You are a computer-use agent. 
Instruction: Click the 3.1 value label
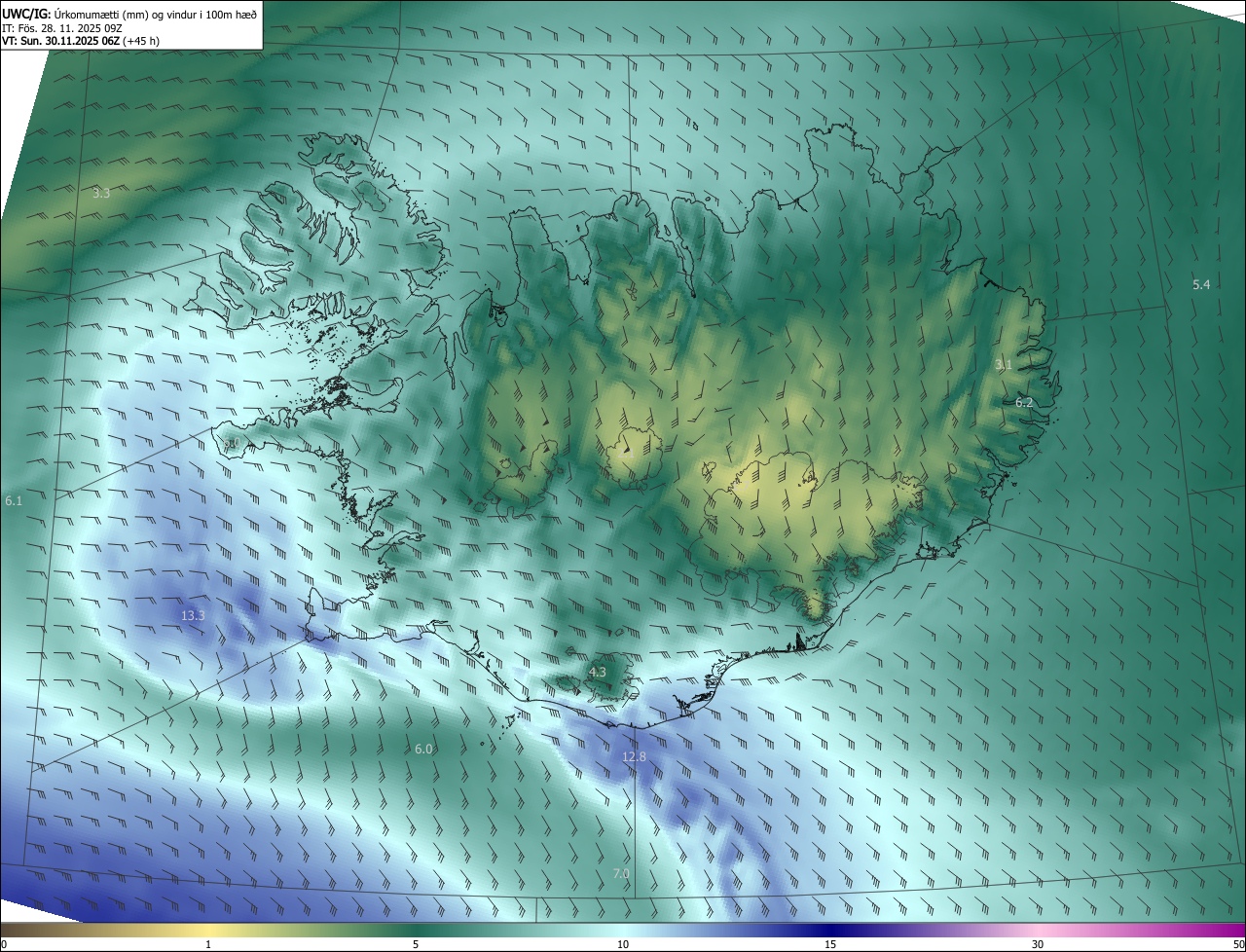[x=1004, y=364]
